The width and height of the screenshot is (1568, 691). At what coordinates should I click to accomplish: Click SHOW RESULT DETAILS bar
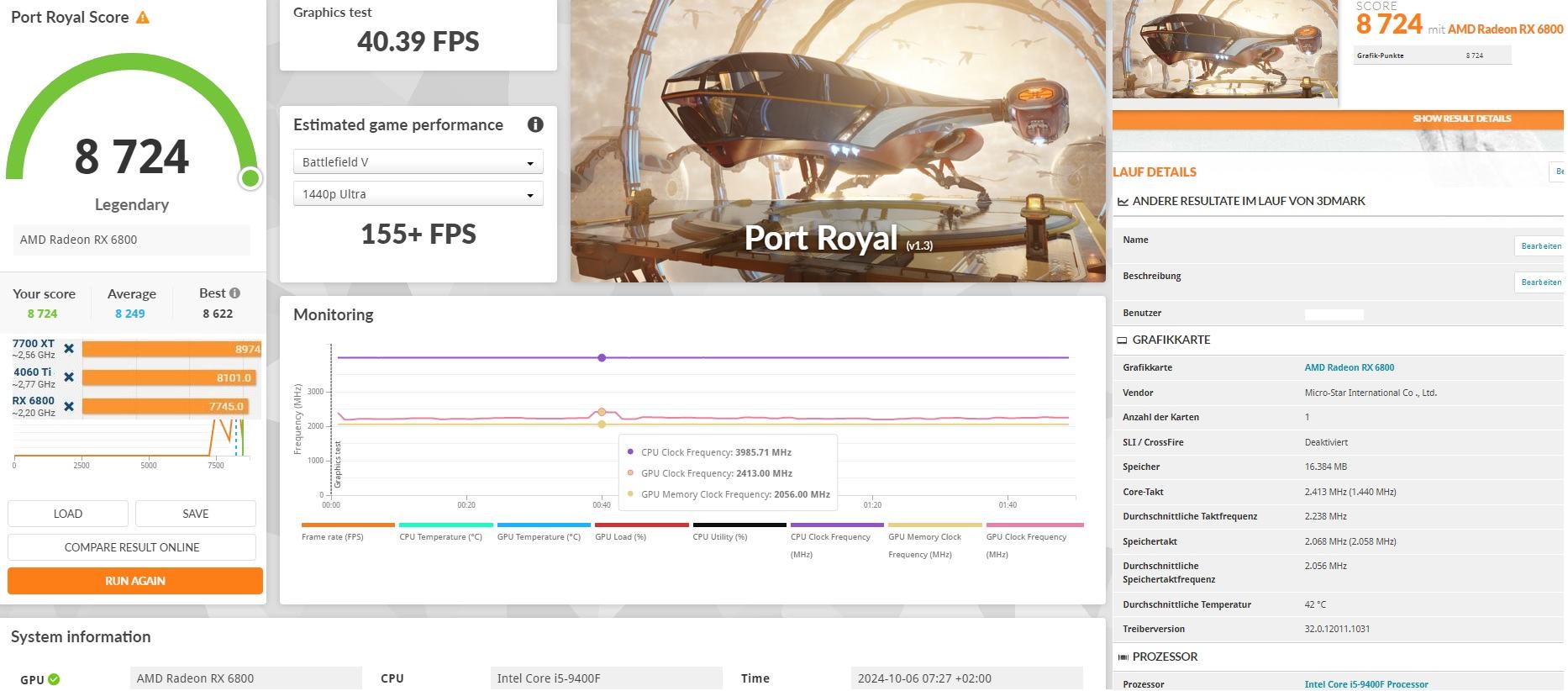click(1338, 119)
